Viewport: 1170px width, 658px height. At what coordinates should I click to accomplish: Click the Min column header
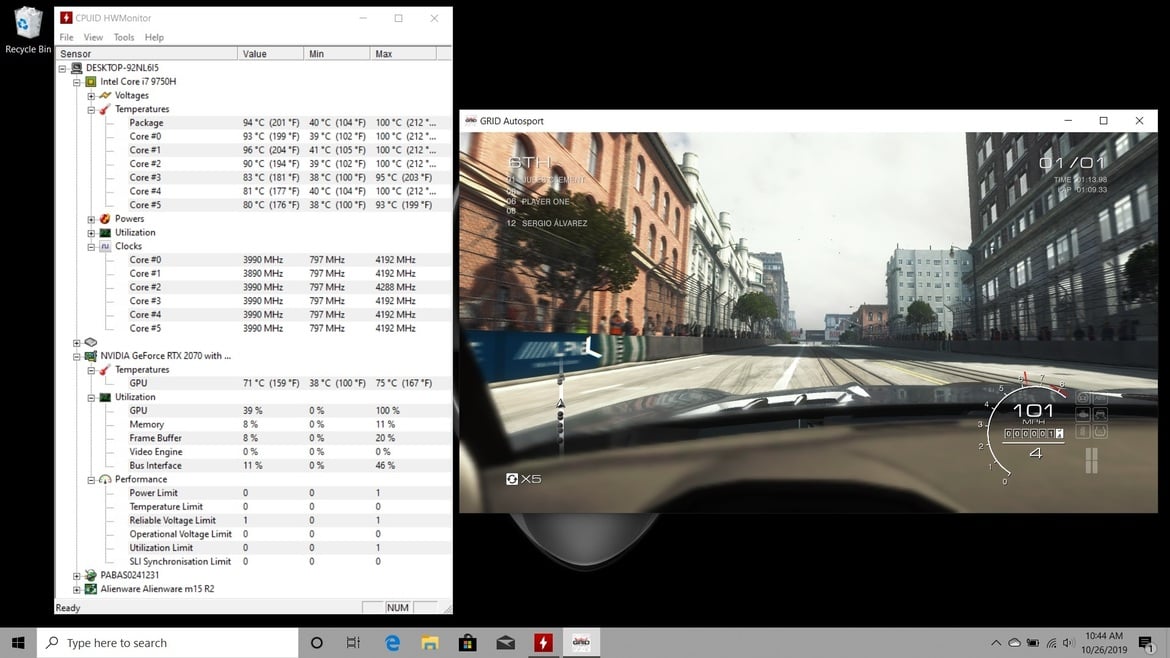[x=337, y=54]
